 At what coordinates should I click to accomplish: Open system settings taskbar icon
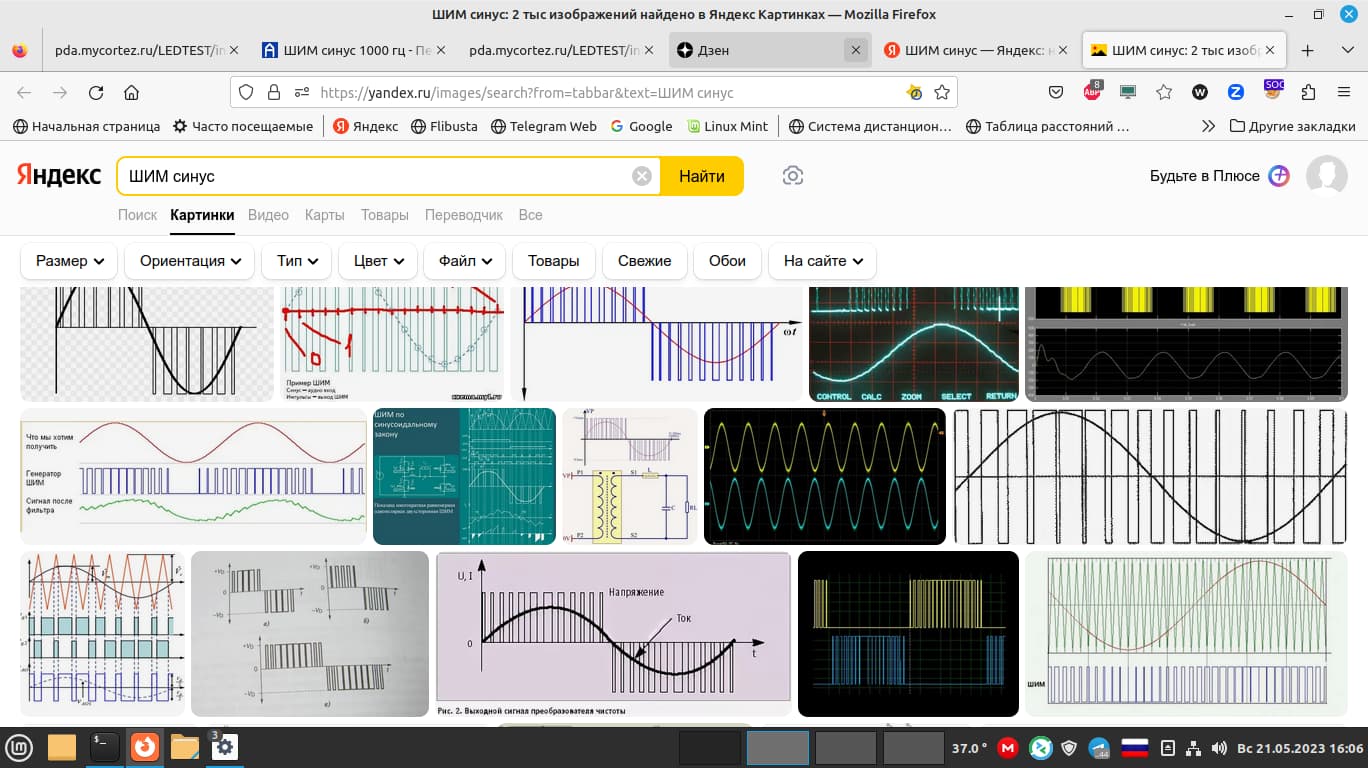[225, 747]
